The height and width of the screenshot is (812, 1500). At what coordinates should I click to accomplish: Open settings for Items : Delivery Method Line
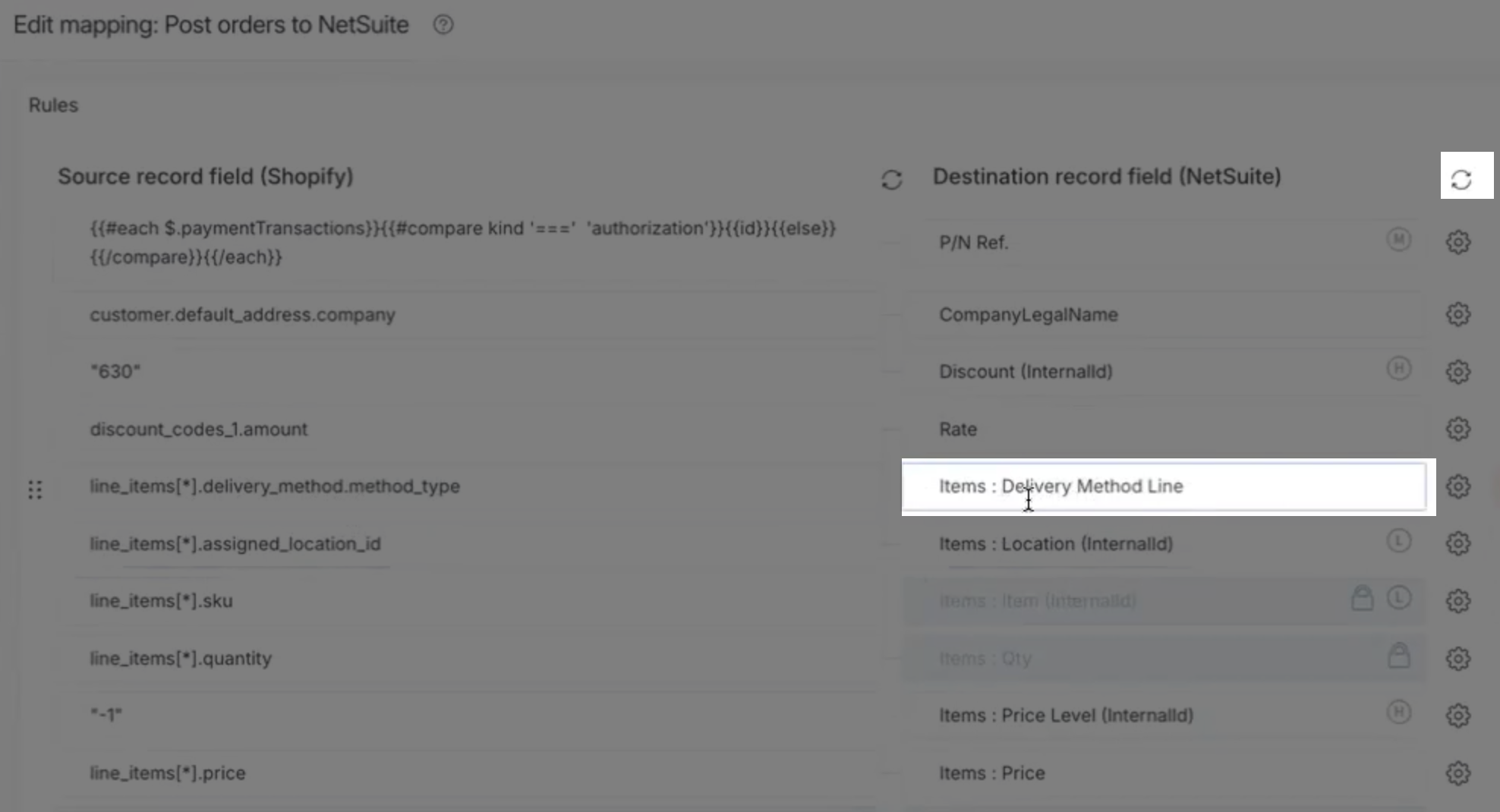(x=1458, y=486)
